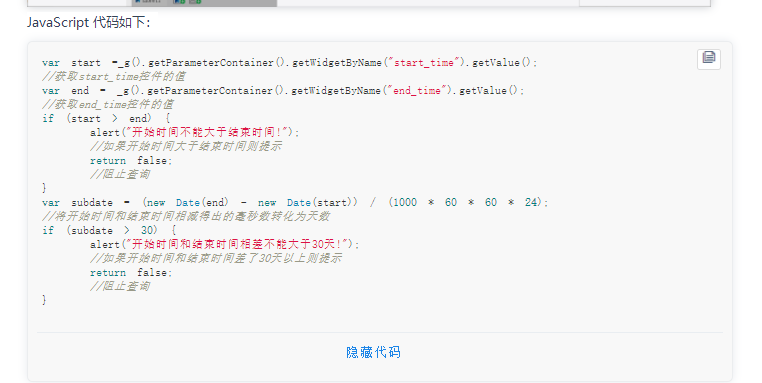The image size is (762, 383).
Task: Click the line starting 'var end = _g()'
Action: tap(283, 90)
